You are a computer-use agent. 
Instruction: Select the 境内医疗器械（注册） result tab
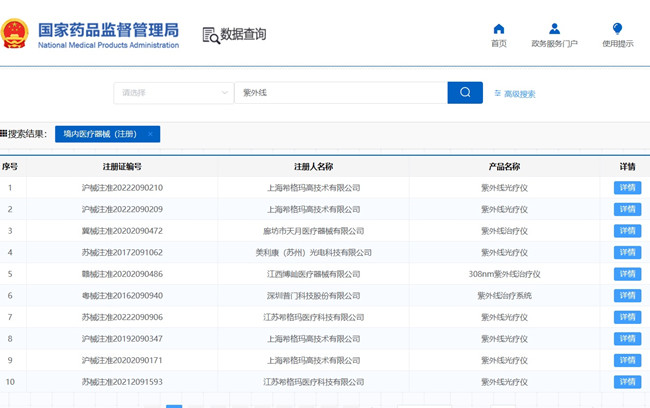(x=100, y=134)
